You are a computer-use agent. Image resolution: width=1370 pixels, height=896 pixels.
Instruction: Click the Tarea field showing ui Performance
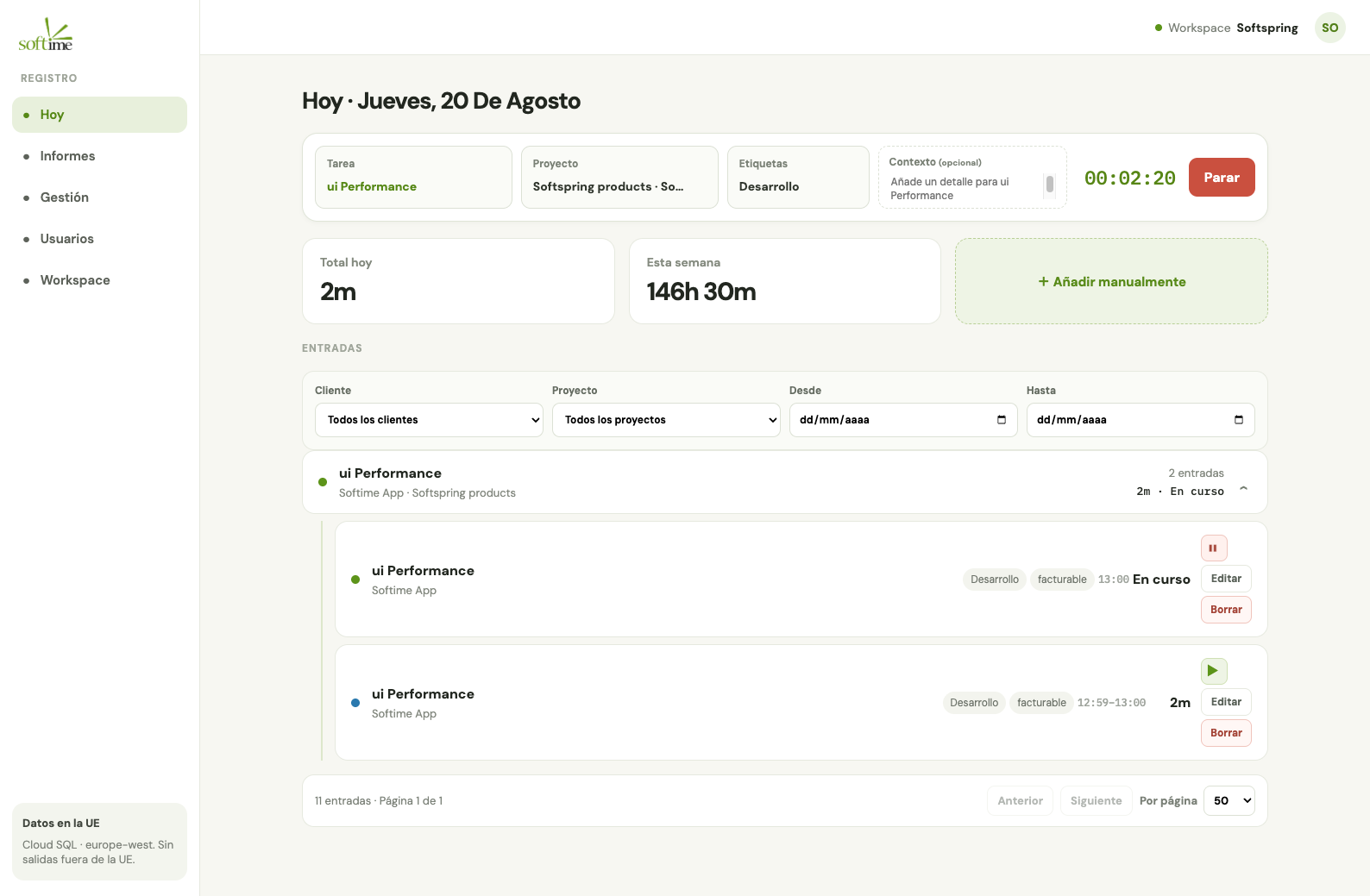(413, 177)
